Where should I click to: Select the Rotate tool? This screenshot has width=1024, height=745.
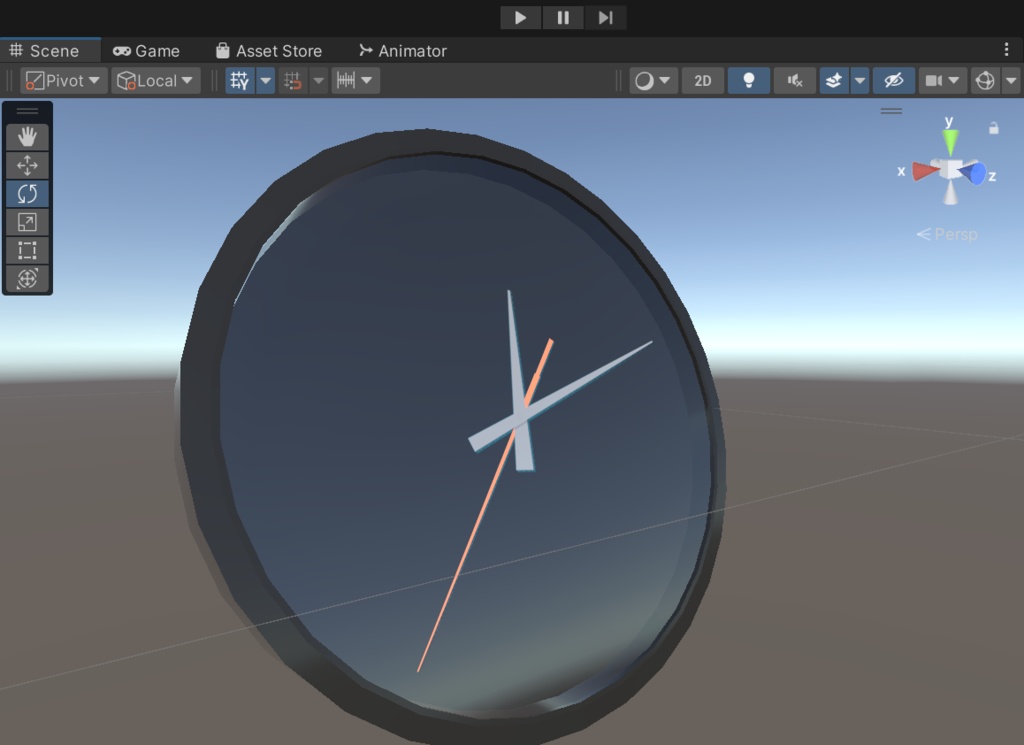tap(27, 193)
